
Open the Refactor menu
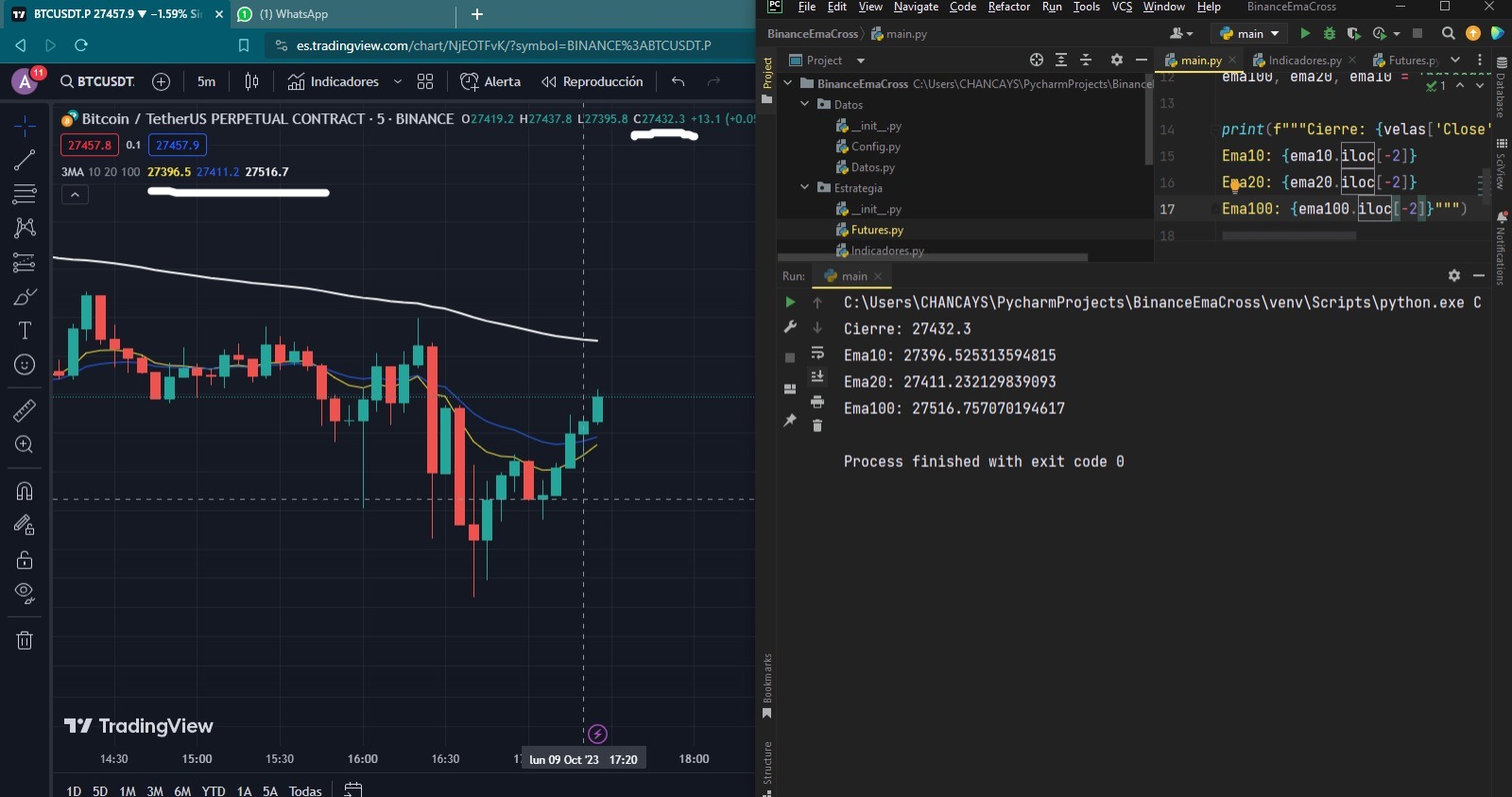(1008, 7)
